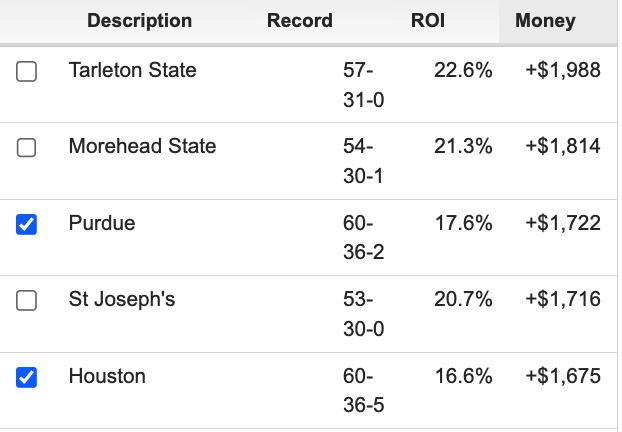Click Tarleton State's +$1,988 money value
The image size is (622, 432).
[563, 70]
